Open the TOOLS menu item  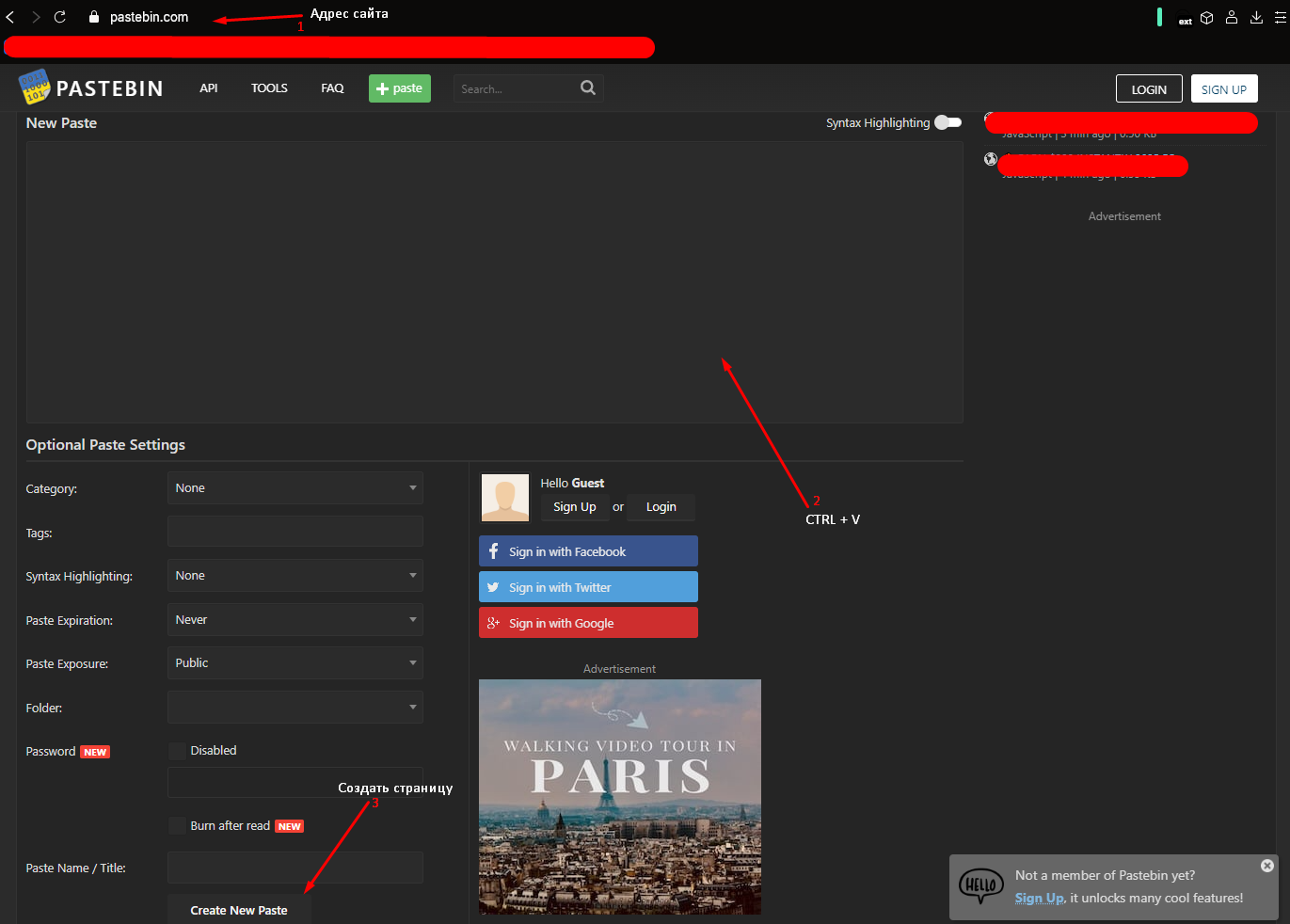click(269, 88)
